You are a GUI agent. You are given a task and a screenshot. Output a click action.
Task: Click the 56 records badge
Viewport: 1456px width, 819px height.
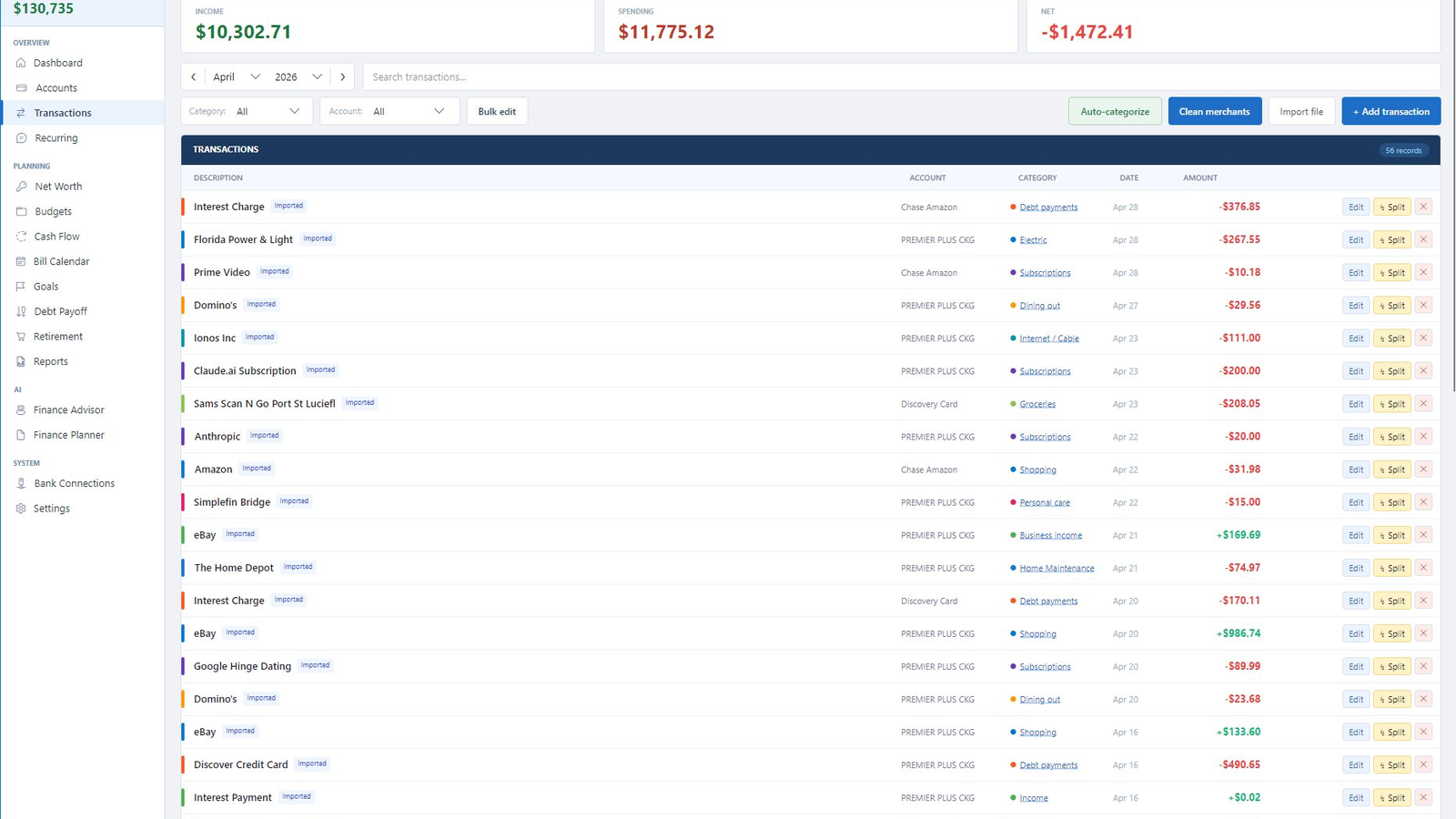coord(1403,150)
